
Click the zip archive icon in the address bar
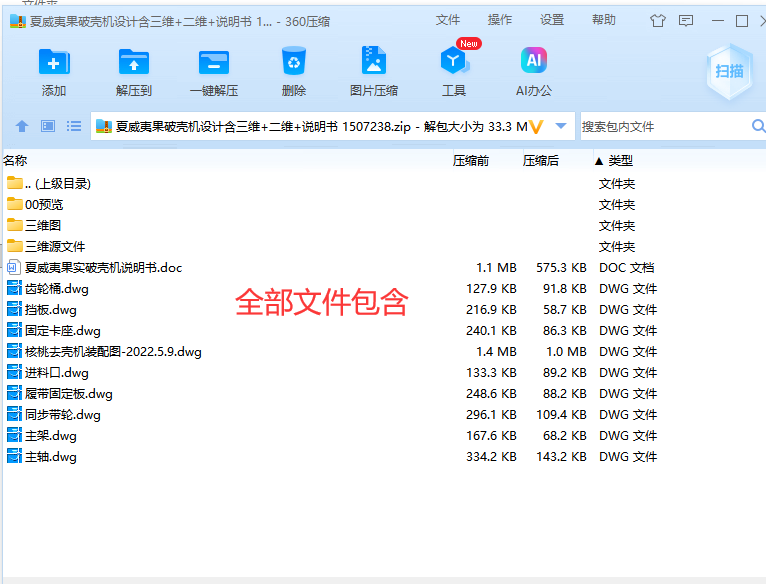coord(104,126)
